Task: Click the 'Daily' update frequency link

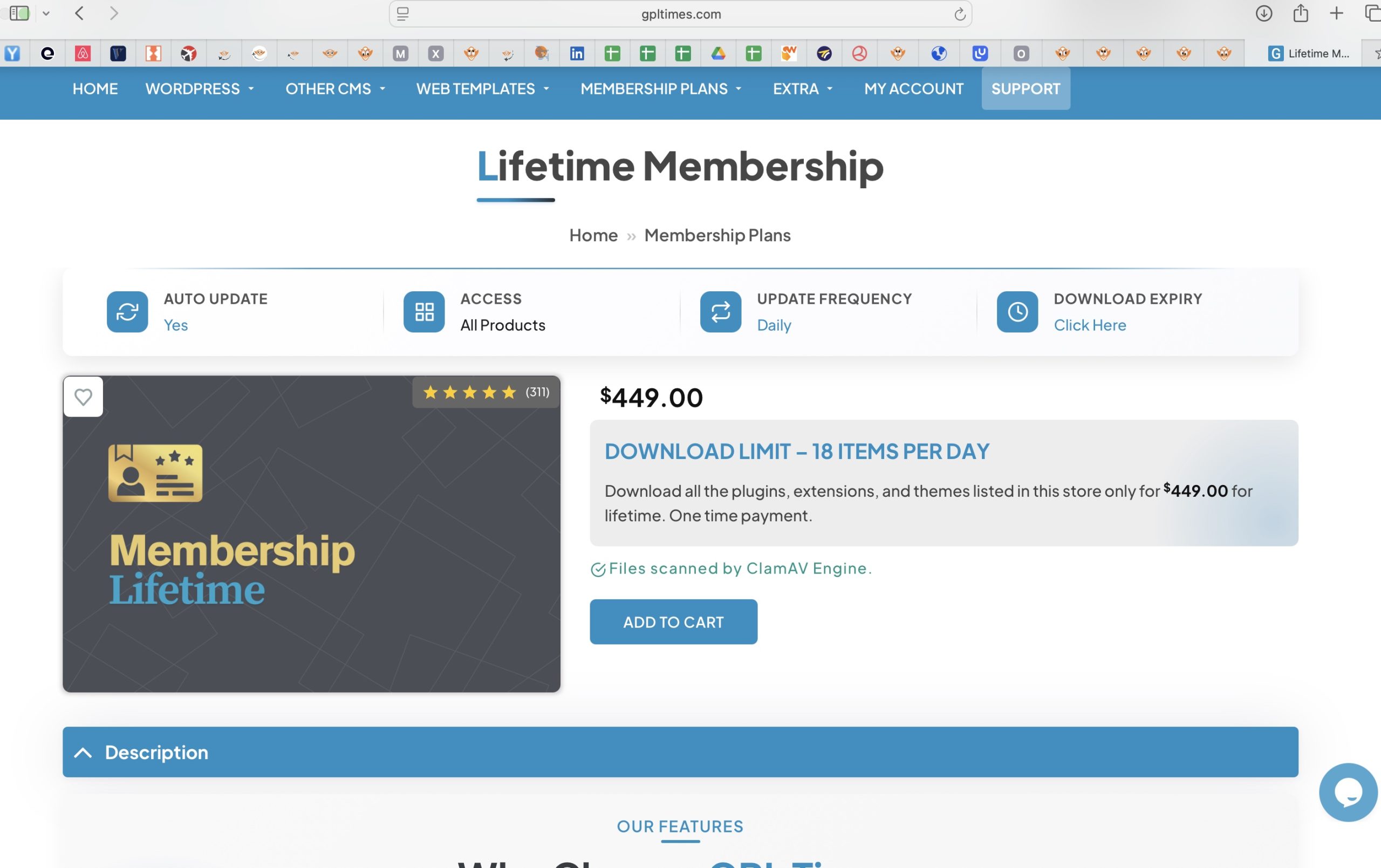Action: [x=774, y=325]
